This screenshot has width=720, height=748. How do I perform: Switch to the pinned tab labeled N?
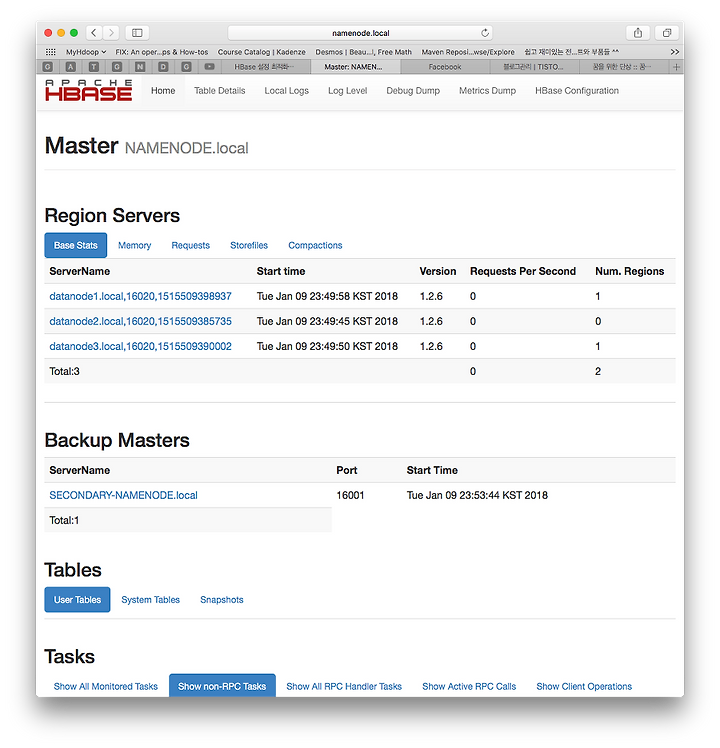(x=140, y=67)
